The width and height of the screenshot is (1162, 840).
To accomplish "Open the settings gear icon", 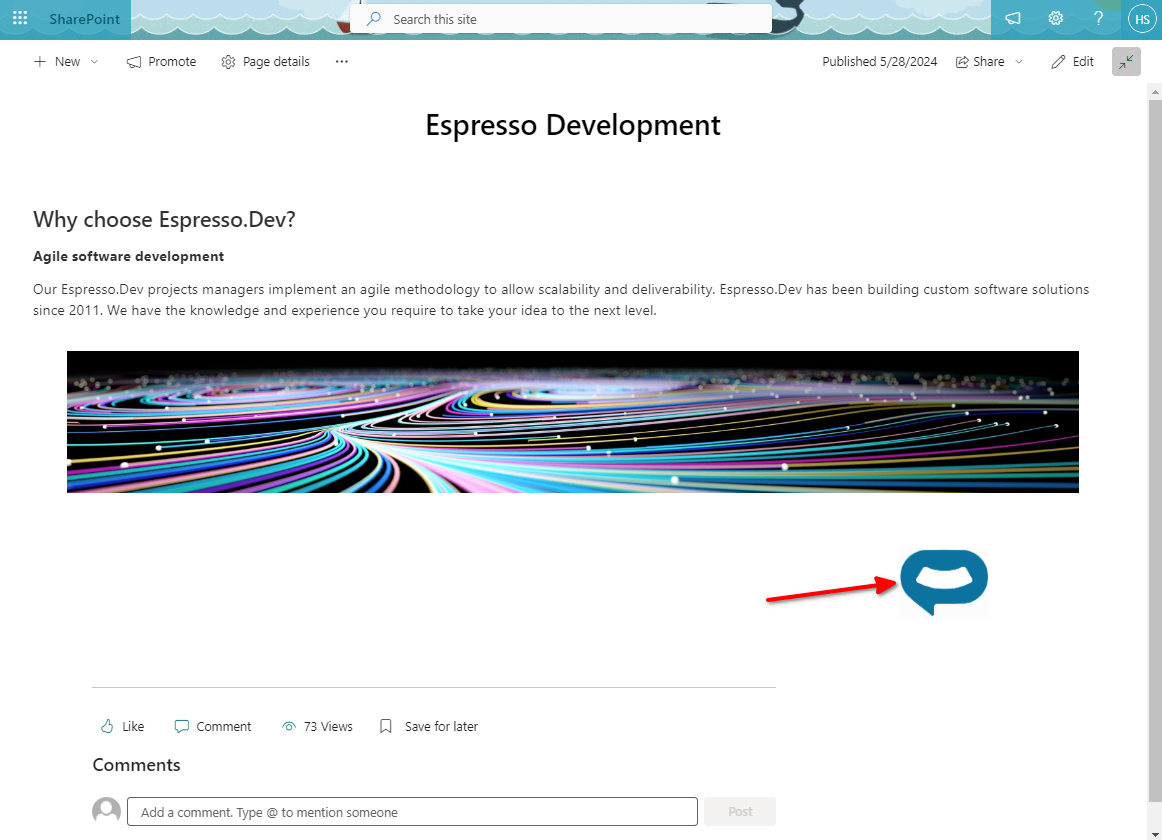I will [x=1055, y=19].
